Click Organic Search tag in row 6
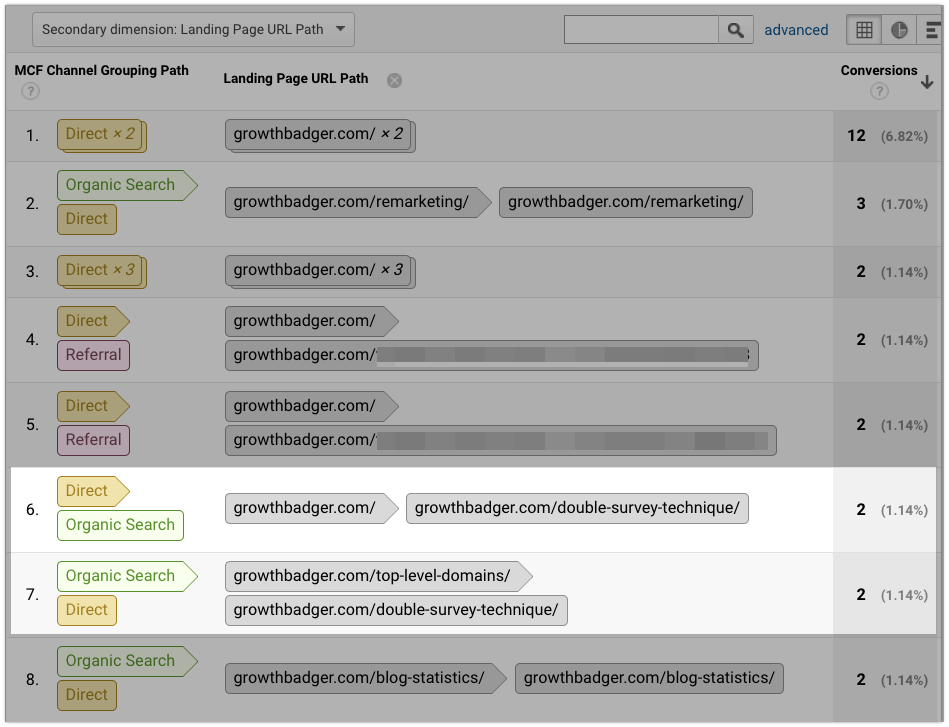 point(120,525)
